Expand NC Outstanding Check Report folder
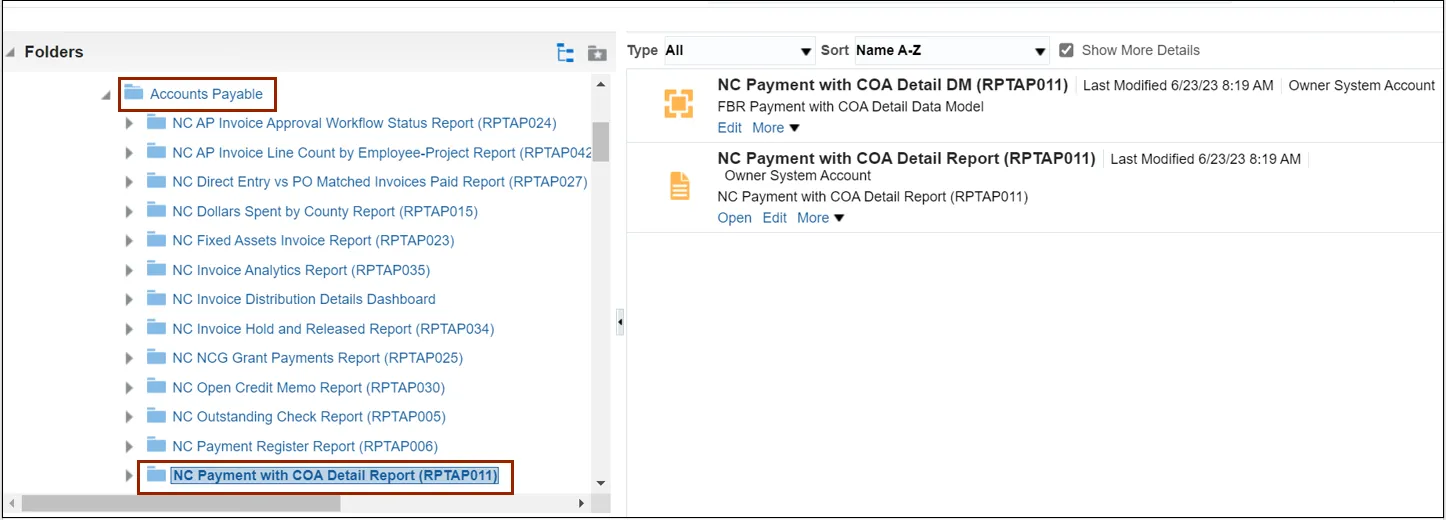Image resolution: width=1446 pixels, height=520 pixels. (129, 417)
